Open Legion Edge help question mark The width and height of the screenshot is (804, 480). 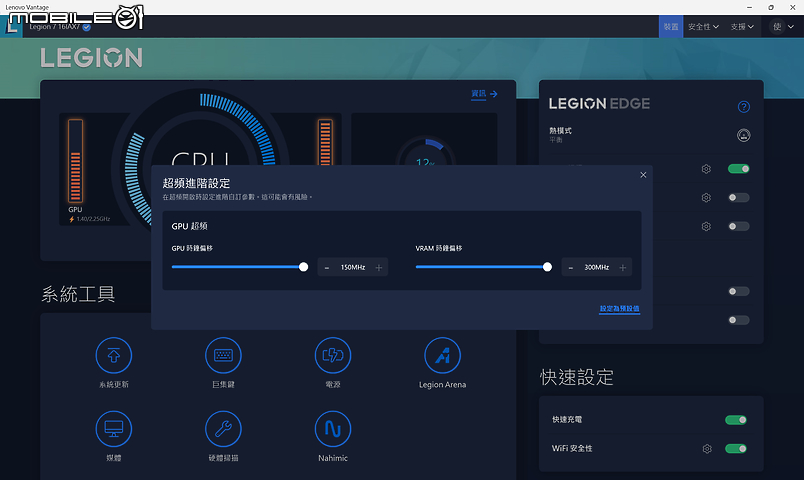point(743,107)
